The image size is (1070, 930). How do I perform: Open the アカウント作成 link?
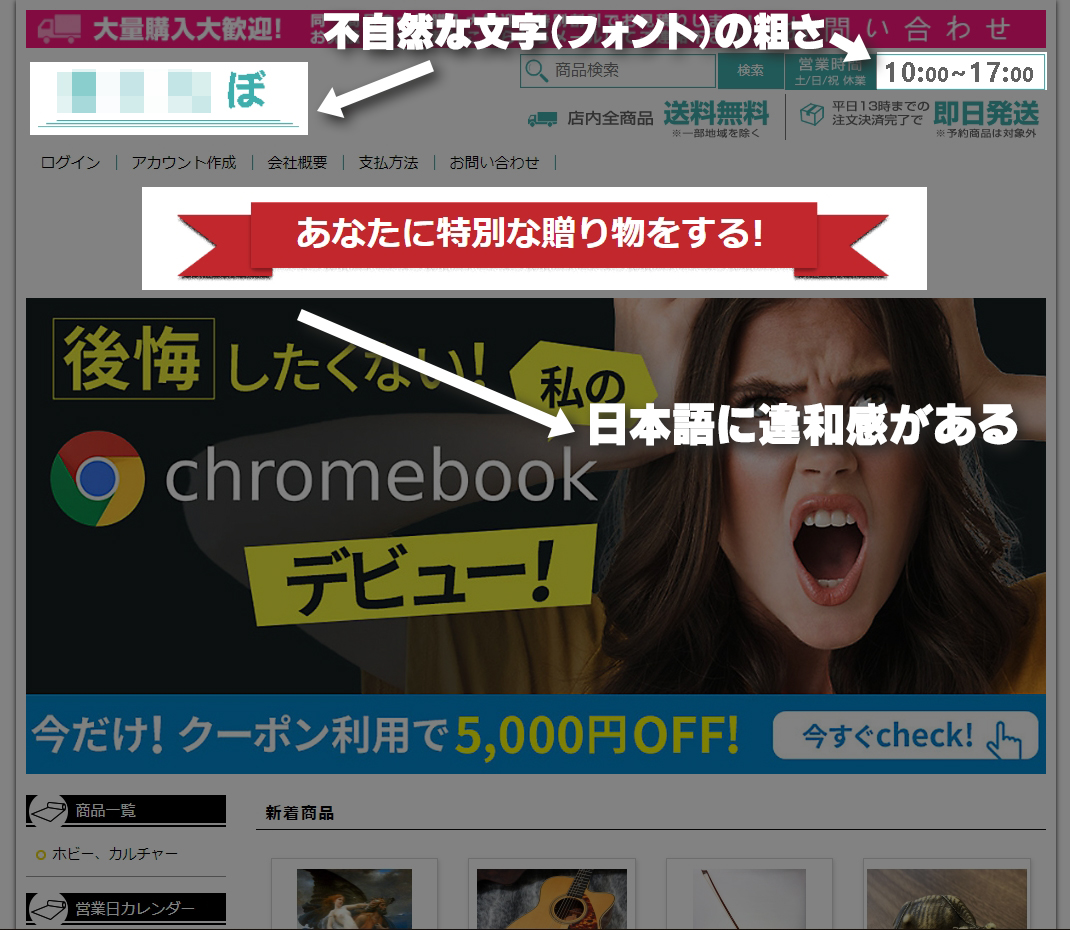tap(184, 162)
